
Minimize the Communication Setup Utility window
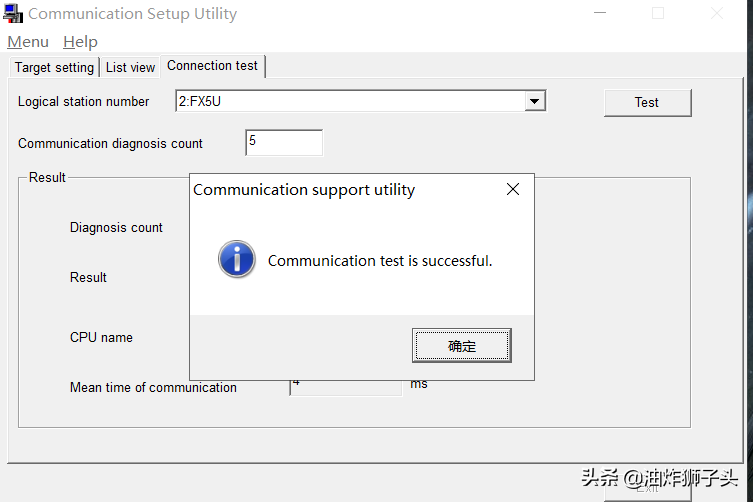600,13
